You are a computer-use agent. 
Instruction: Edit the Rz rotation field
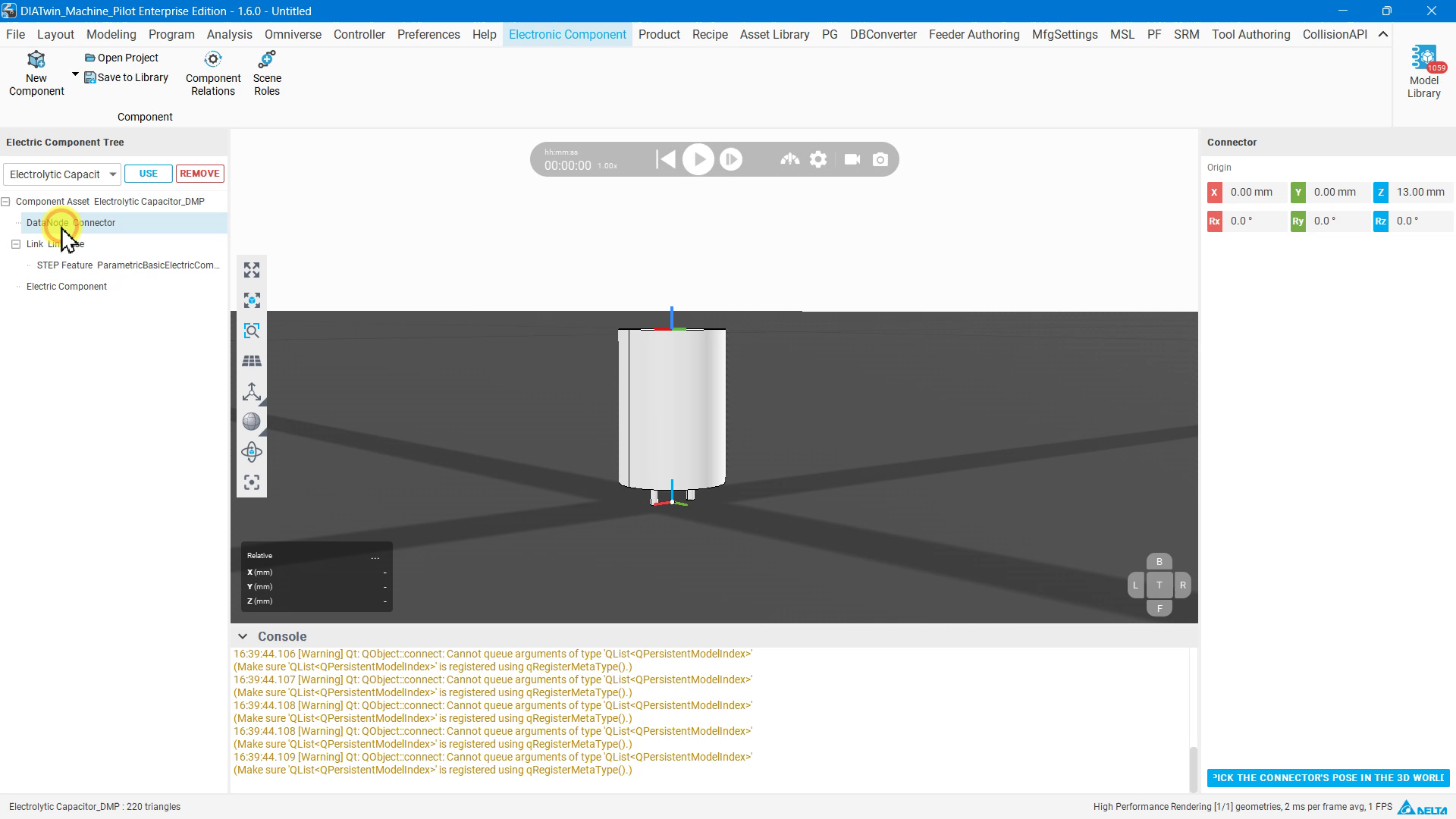click(x=1422, y=221)
